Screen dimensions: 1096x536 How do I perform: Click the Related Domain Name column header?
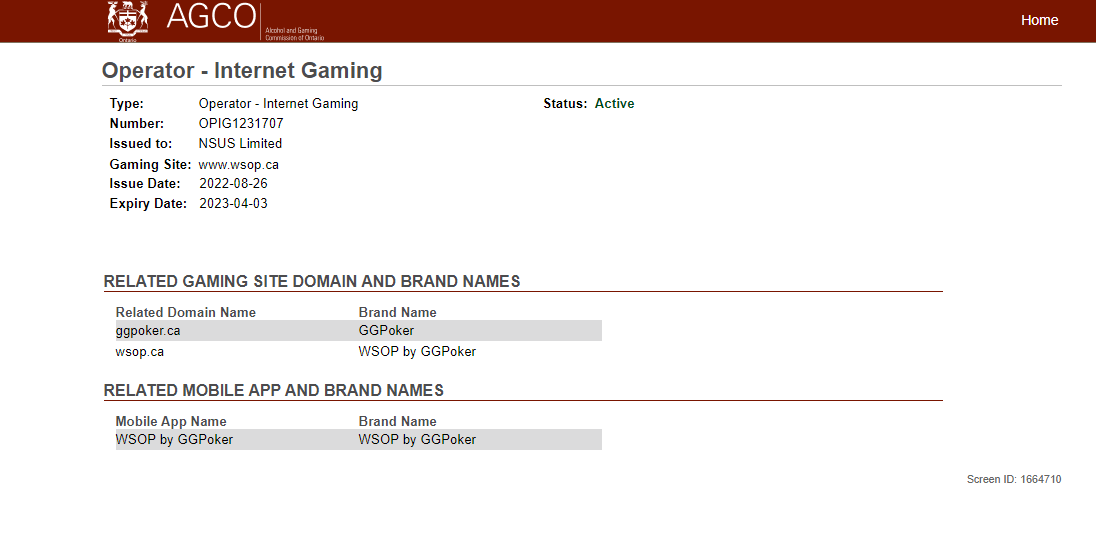point(185,312)
